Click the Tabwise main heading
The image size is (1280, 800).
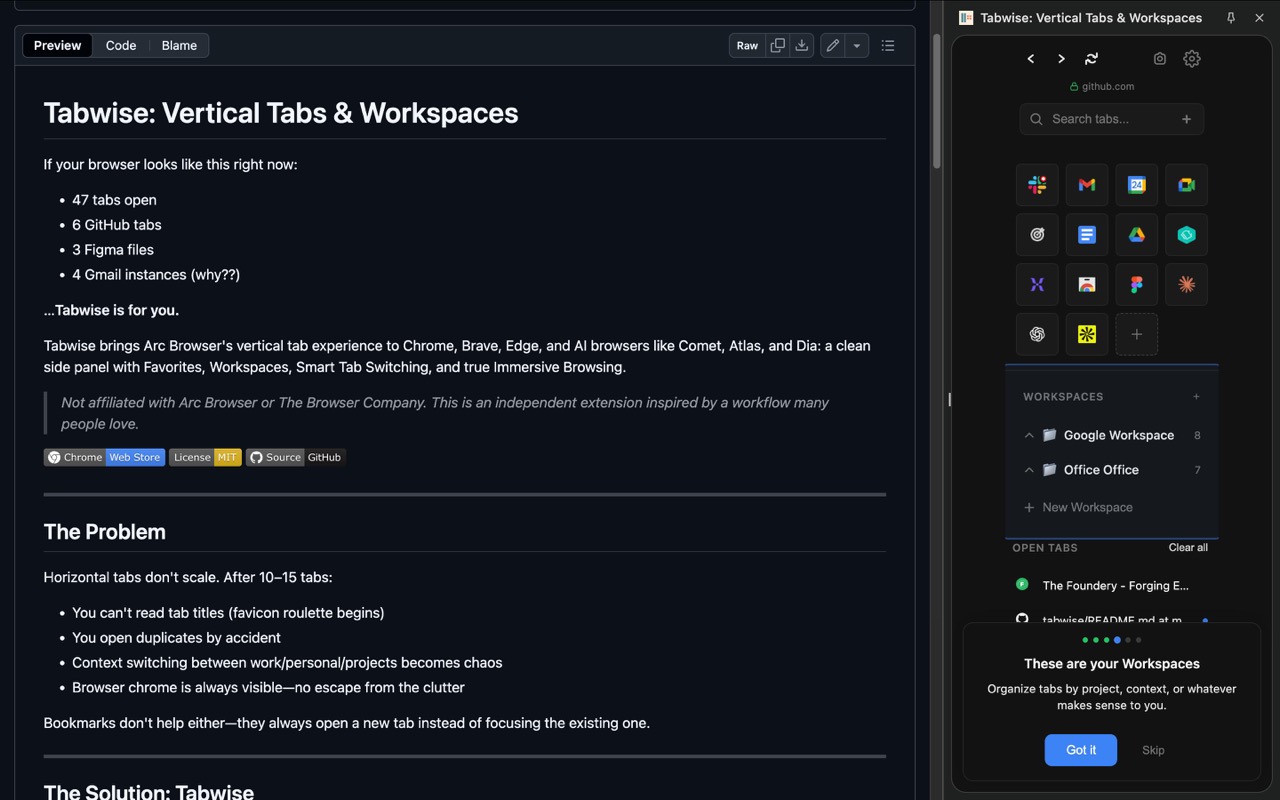tap(281, 113)
